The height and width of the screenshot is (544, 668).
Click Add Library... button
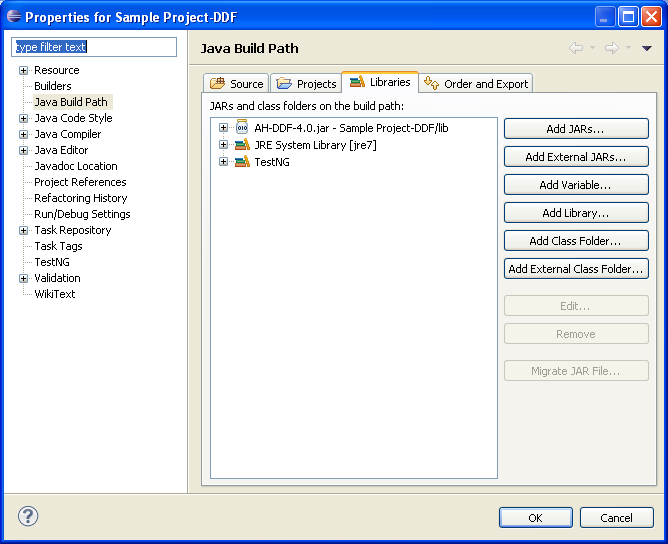coord(576,213)
